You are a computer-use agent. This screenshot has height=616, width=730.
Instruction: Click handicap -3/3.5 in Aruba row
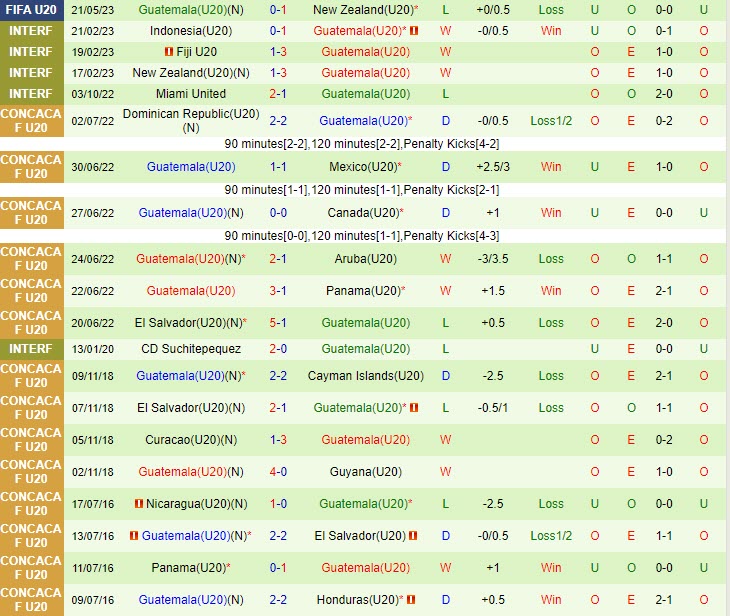tap(493, 259)
